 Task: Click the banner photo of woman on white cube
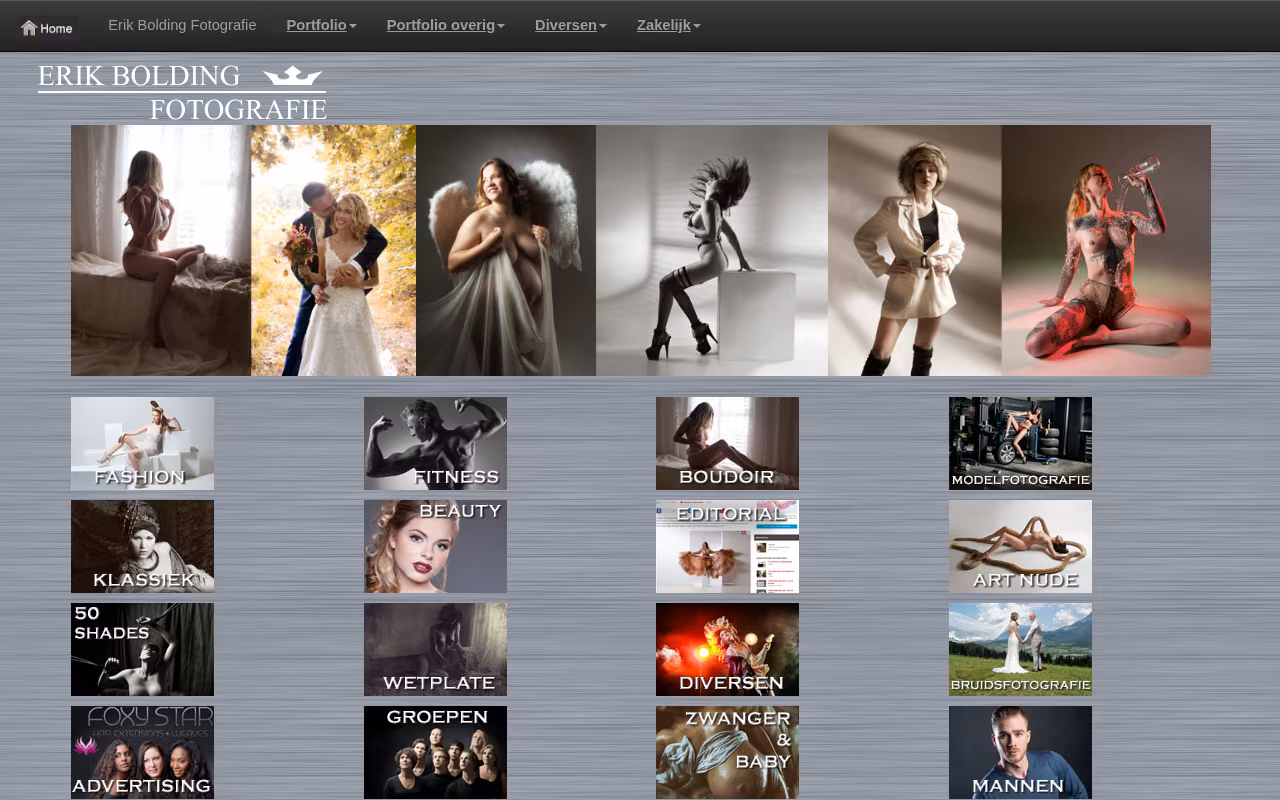point(712,250)
